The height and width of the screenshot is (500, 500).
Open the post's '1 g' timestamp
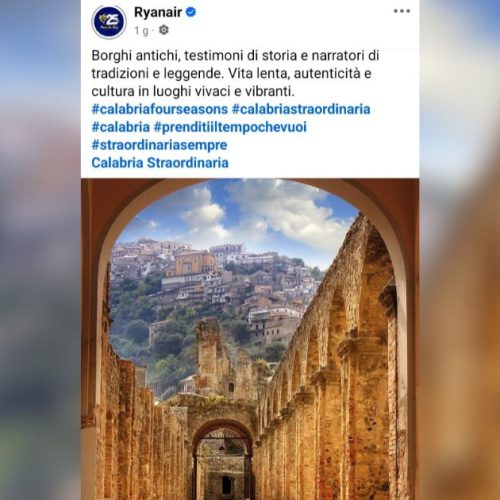tap(141, 31)
